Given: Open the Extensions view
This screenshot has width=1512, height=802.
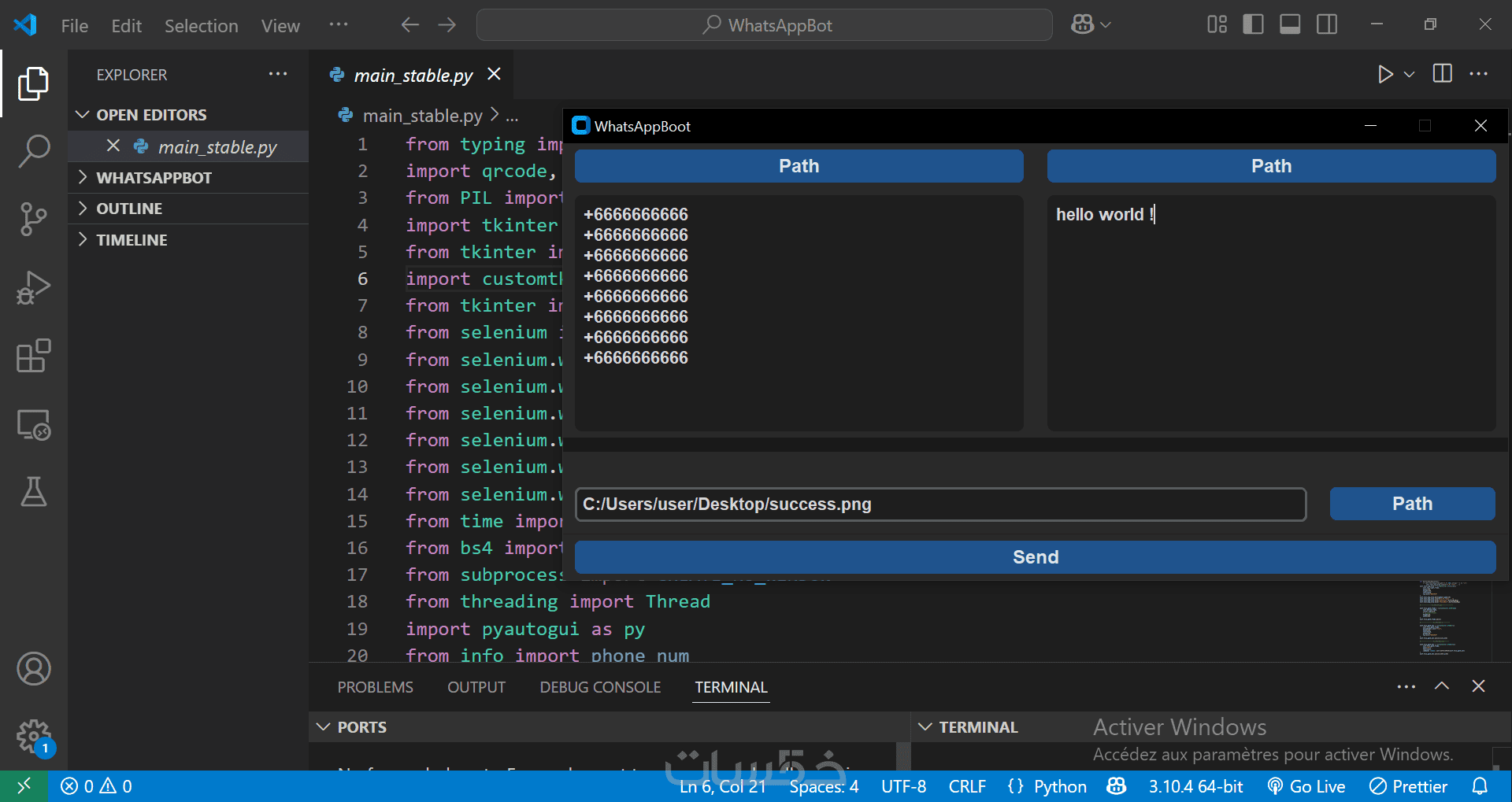Looking at the screenshot, I should pos(33,356).
